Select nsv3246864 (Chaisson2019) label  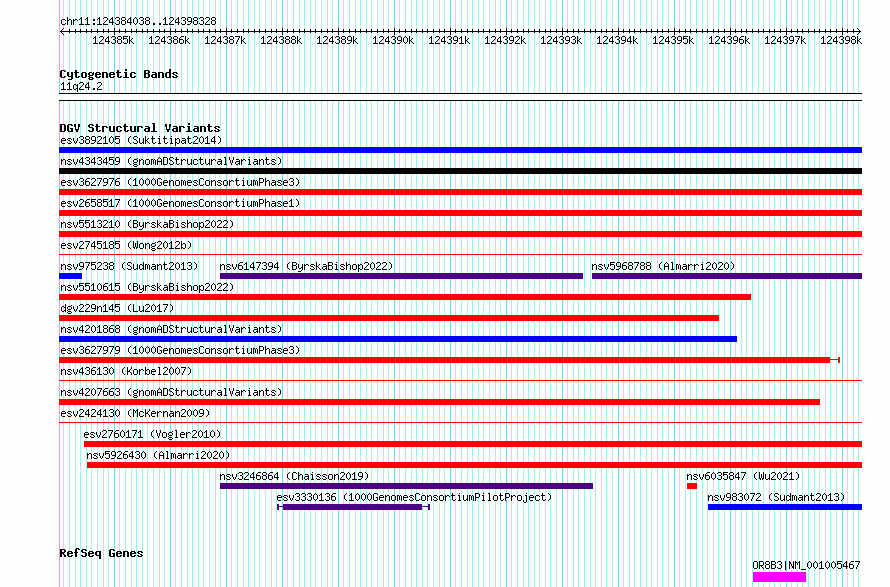(294, 476)
